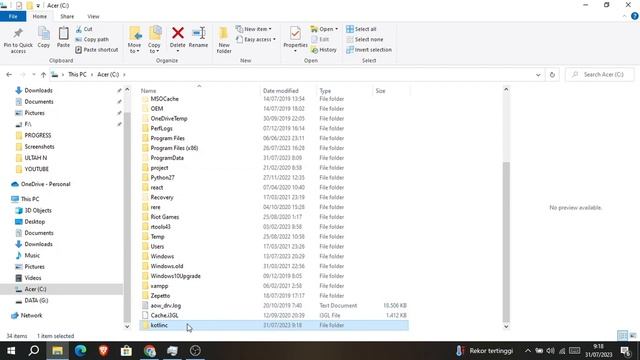
Task: Click Paste shortcut option
Action: pyautogui.click(x=96, y=50)
